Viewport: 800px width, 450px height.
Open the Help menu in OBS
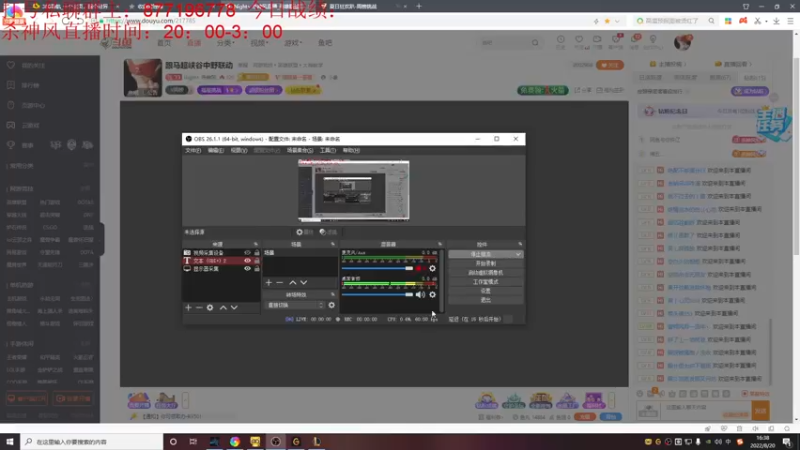click(351, 151)
